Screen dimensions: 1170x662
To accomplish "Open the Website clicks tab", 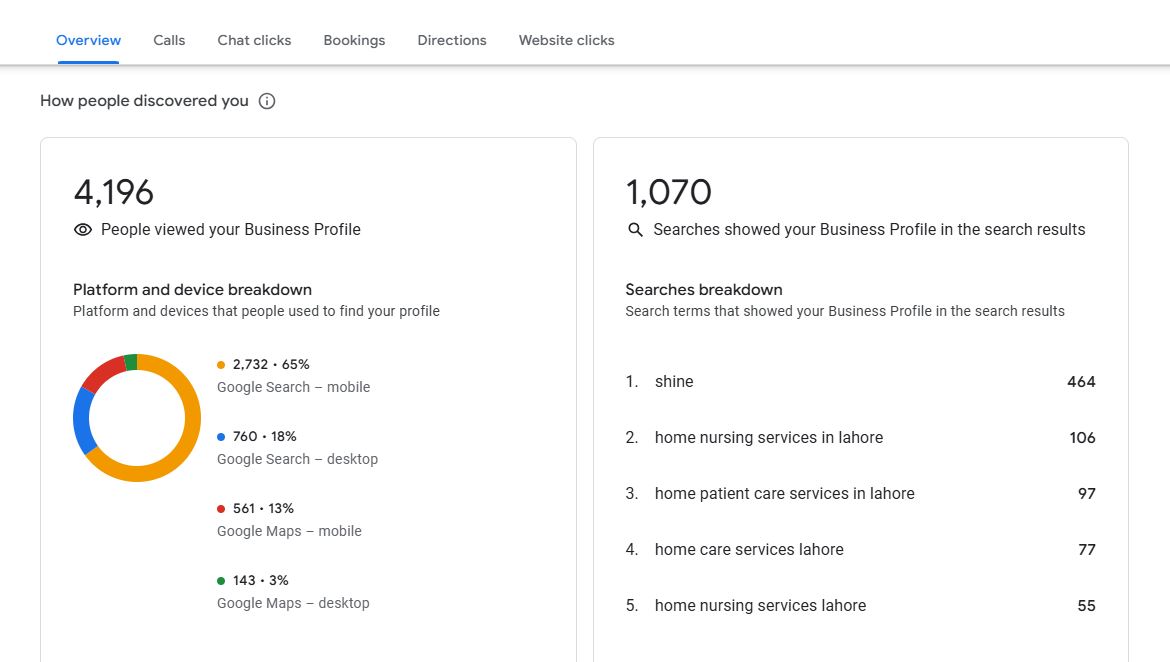I will click(x=566, y=41).
